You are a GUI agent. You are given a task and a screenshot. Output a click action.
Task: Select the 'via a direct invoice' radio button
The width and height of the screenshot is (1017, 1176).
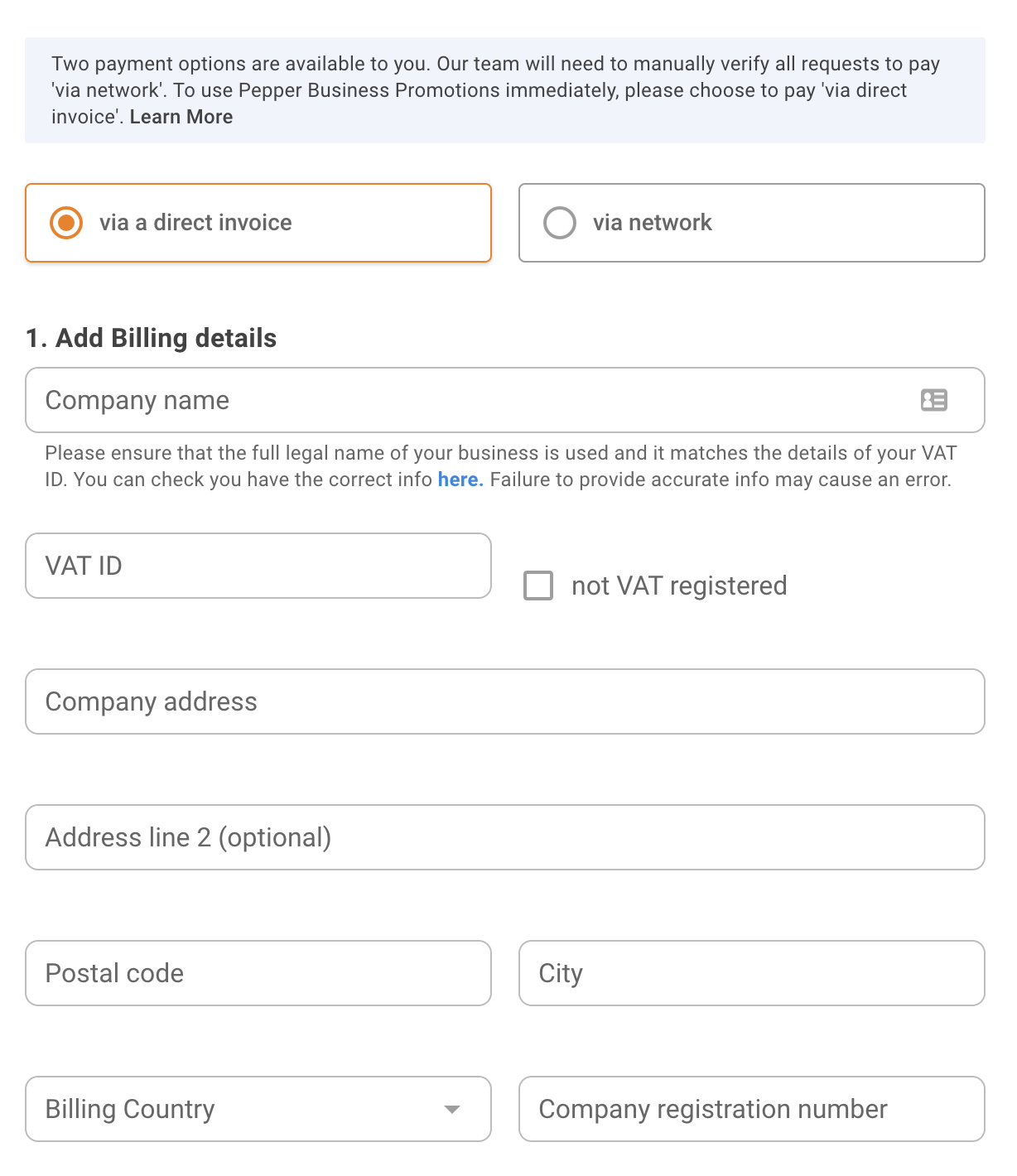(66, 223)
